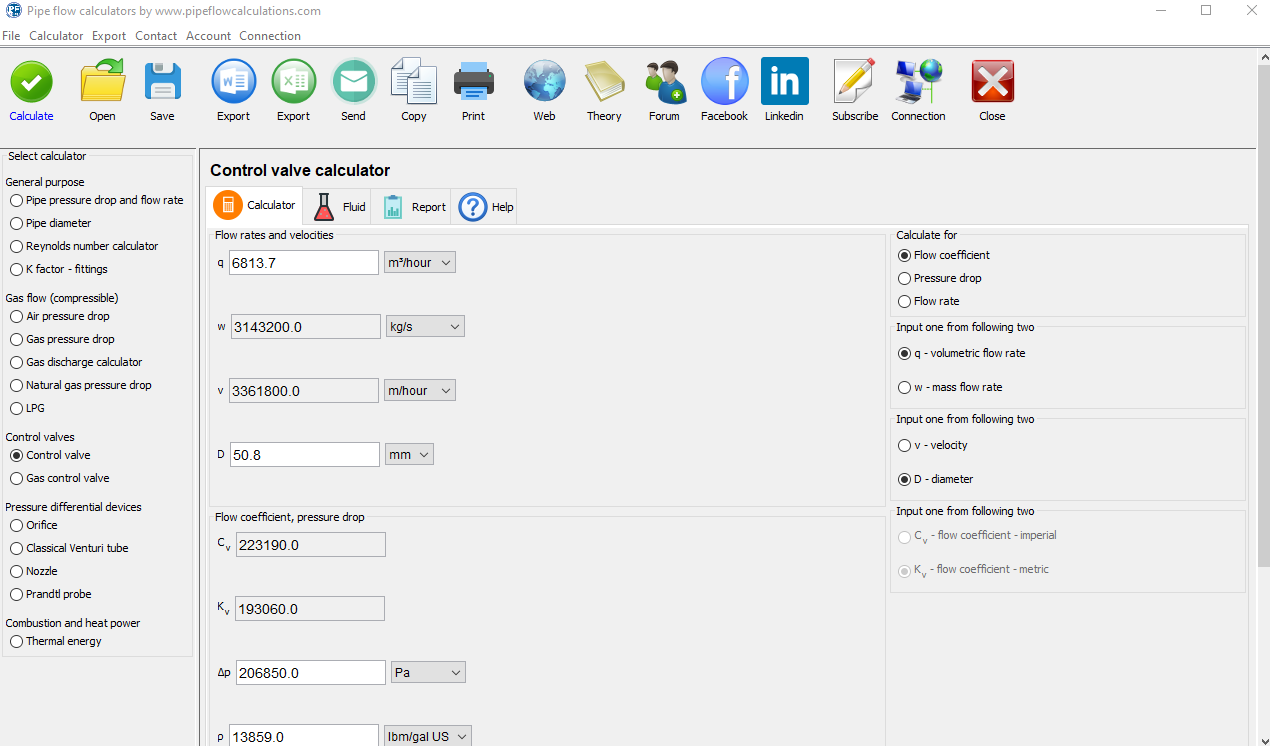Open the m³/hour flow unit dropdown
This screenshot has width=1270, height=746.
coord(420,262)
